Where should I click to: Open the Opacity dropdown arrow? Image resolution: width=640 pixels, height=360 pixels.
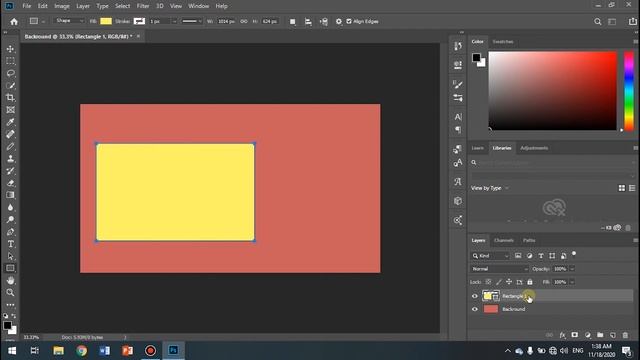pyautogui.click(x=572, y=269)
